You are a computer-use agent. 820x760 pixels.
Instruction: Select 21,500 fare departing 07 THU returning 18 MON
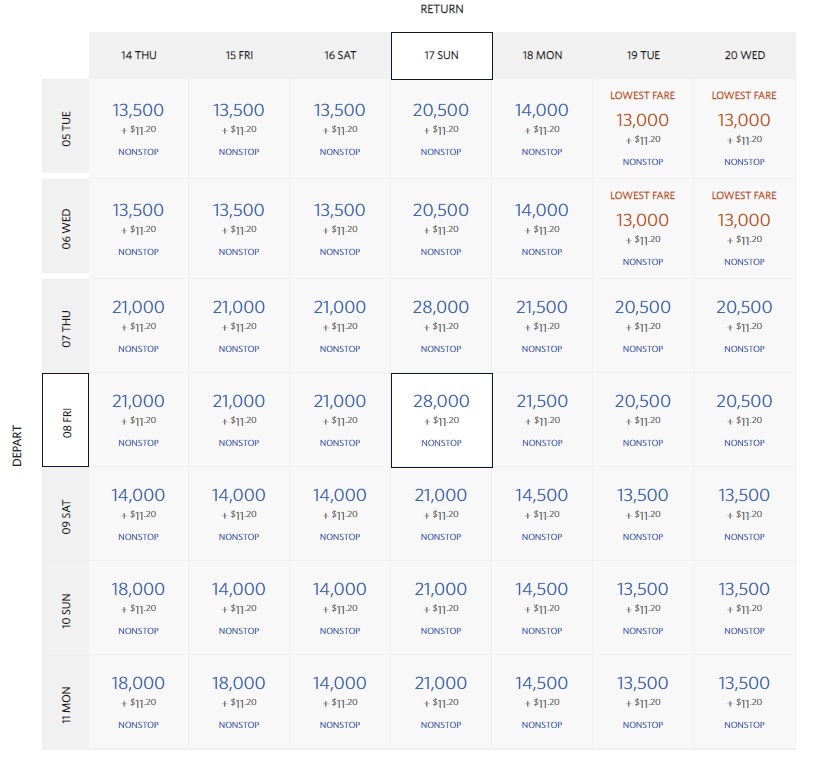point(541,325)
